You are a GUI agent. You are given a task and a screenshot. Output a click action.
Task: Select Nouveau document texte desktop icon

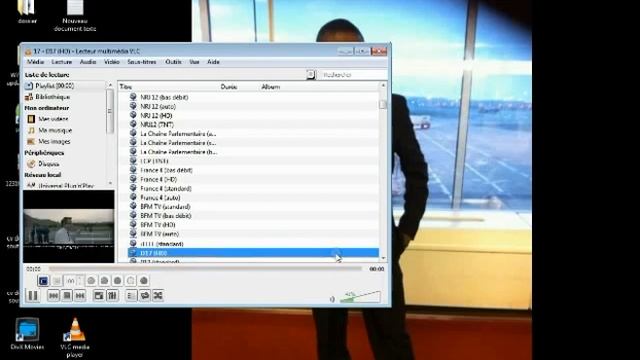(x=75, y=16)
